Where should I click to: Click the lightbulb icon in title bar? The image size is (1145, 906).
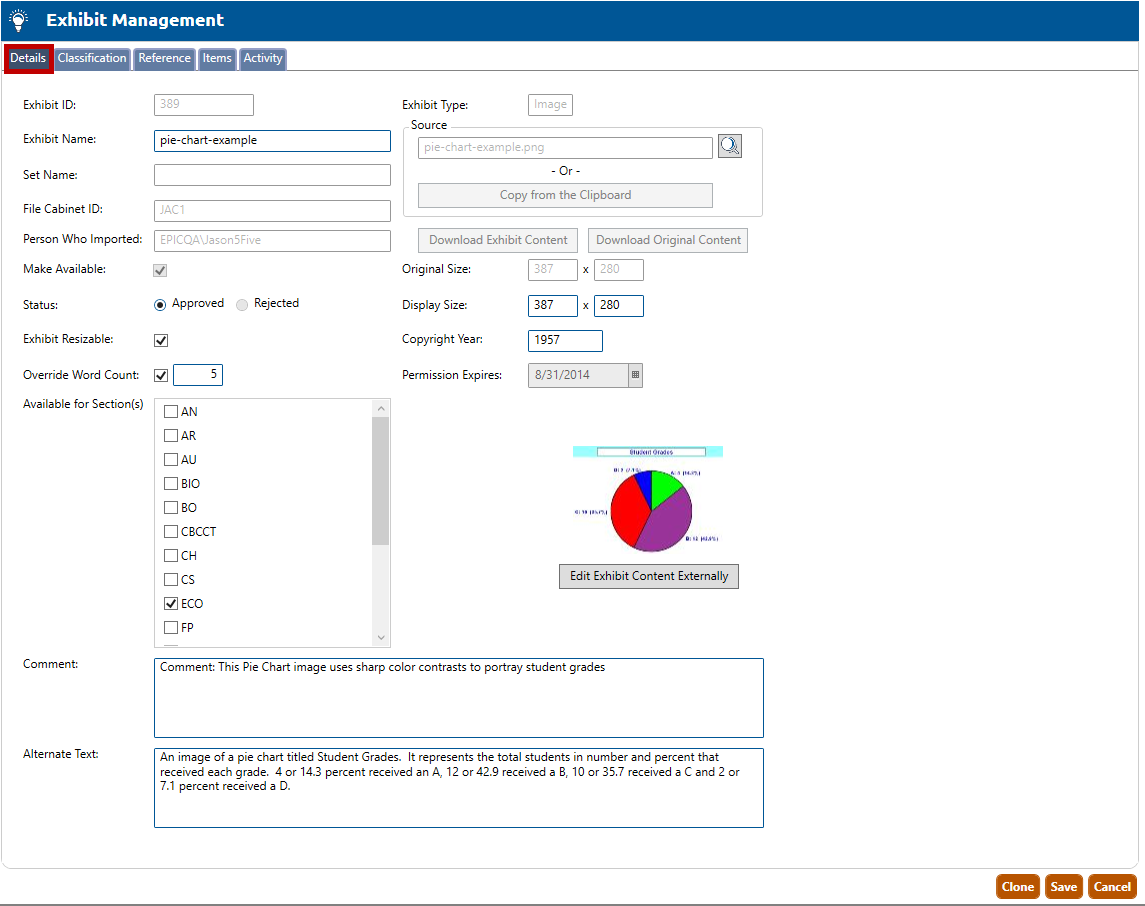coord(18,20)
